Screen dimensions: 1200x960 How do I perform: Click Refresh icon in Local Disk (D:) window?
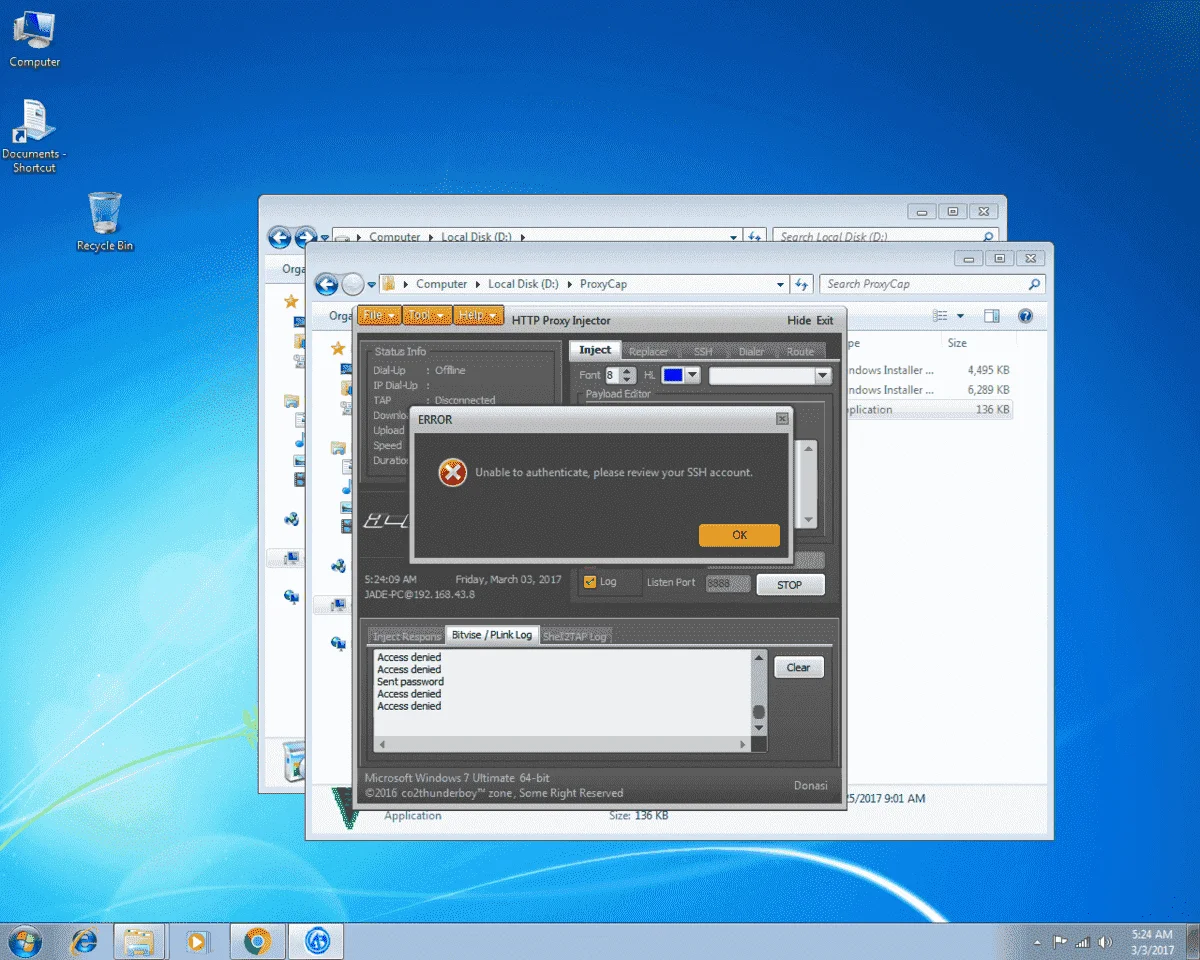[755, 237]
